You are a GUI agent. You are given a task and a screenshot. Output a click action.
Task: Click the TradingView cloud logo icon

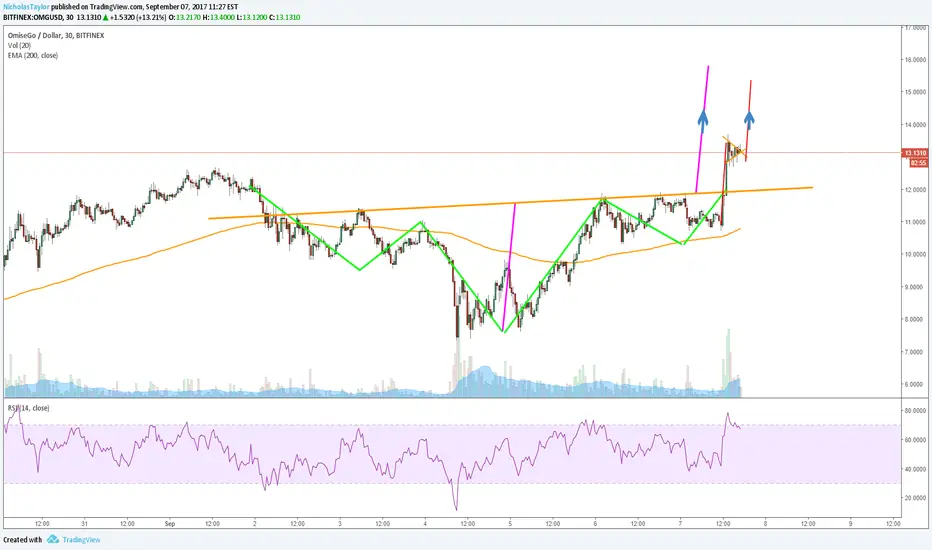(53, 539)
